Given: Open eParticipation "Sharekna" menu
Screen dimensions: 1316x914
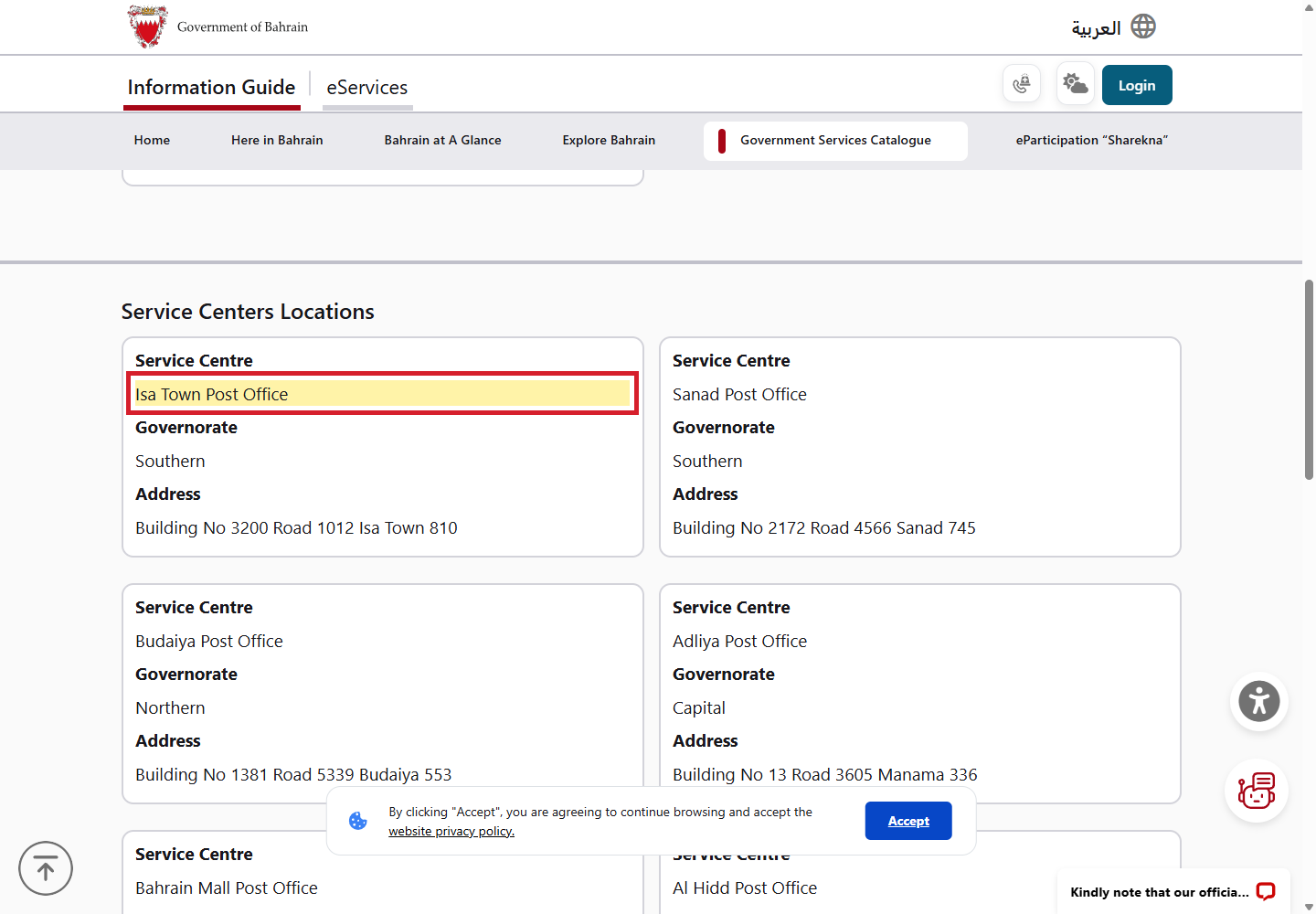Looking at the screenshot, I should pos(1092,140).
